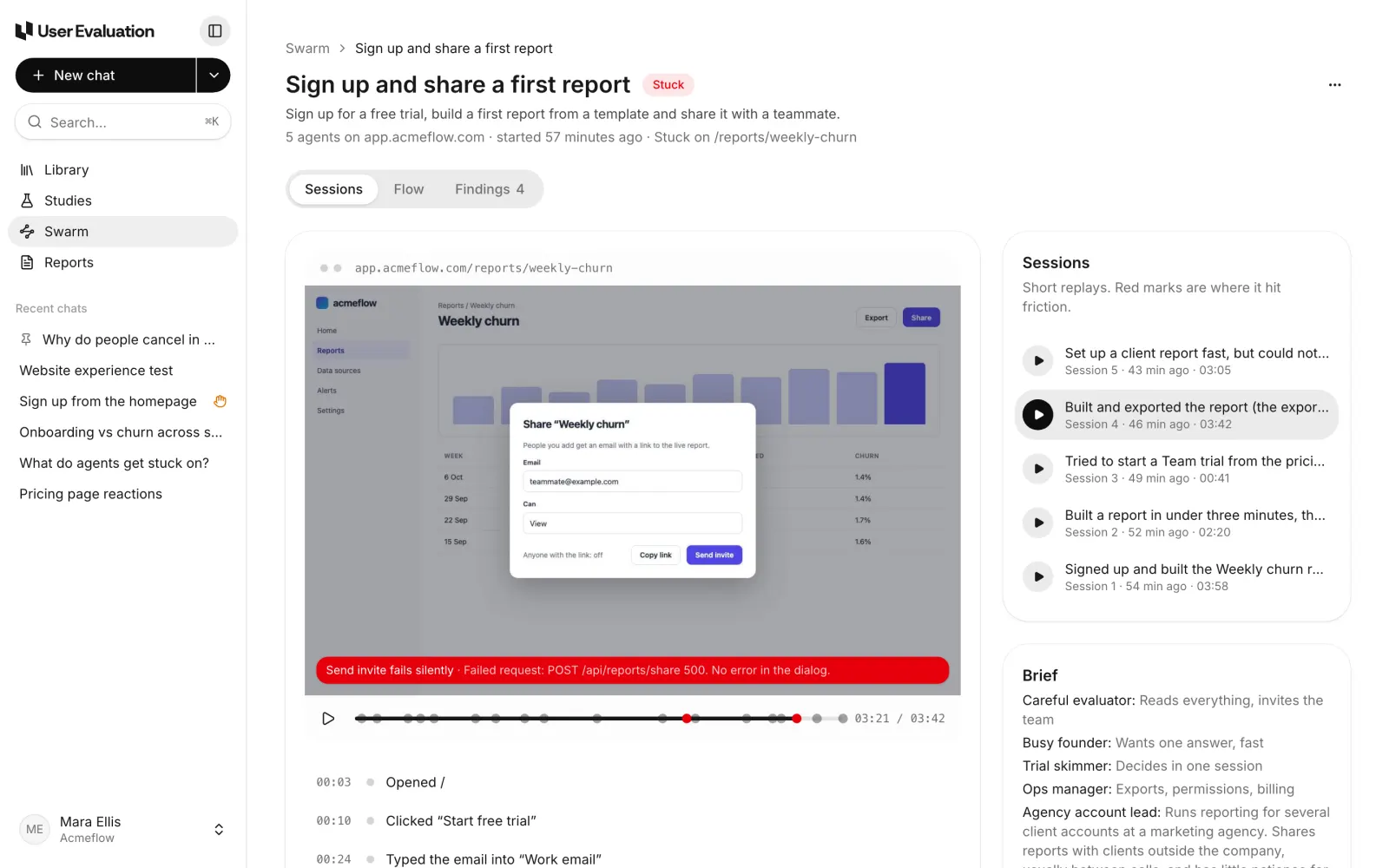1389x868 pixels.
Task: Click the Send invite button in the replay
Action: tap(714, 555)
